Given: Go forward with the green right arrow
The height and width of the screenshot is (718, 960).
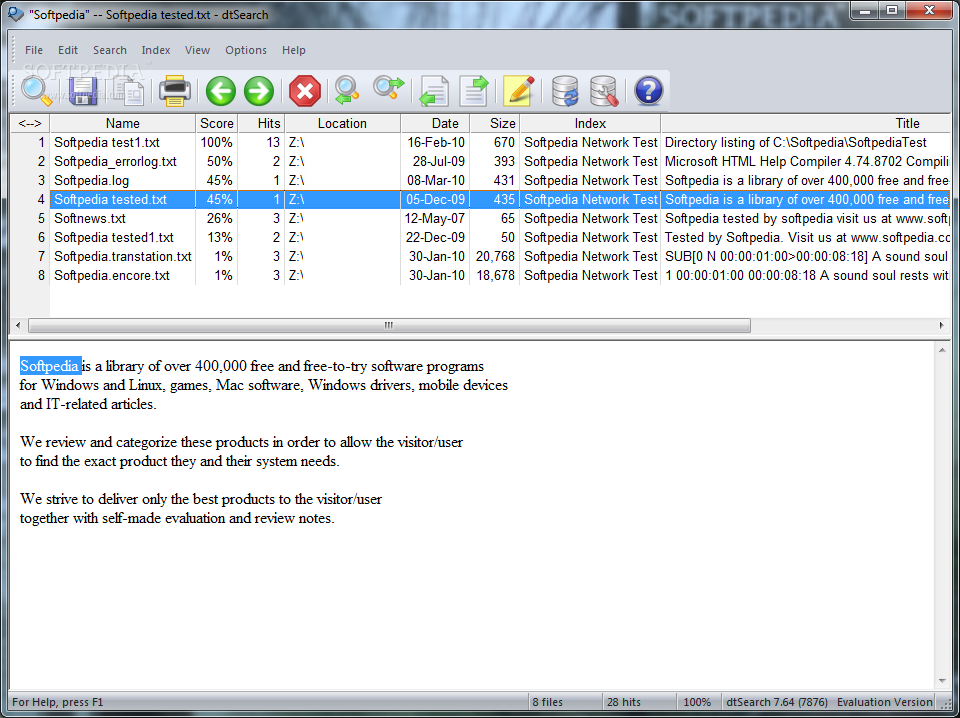Looking at the screenshot, I should (259, 91).
